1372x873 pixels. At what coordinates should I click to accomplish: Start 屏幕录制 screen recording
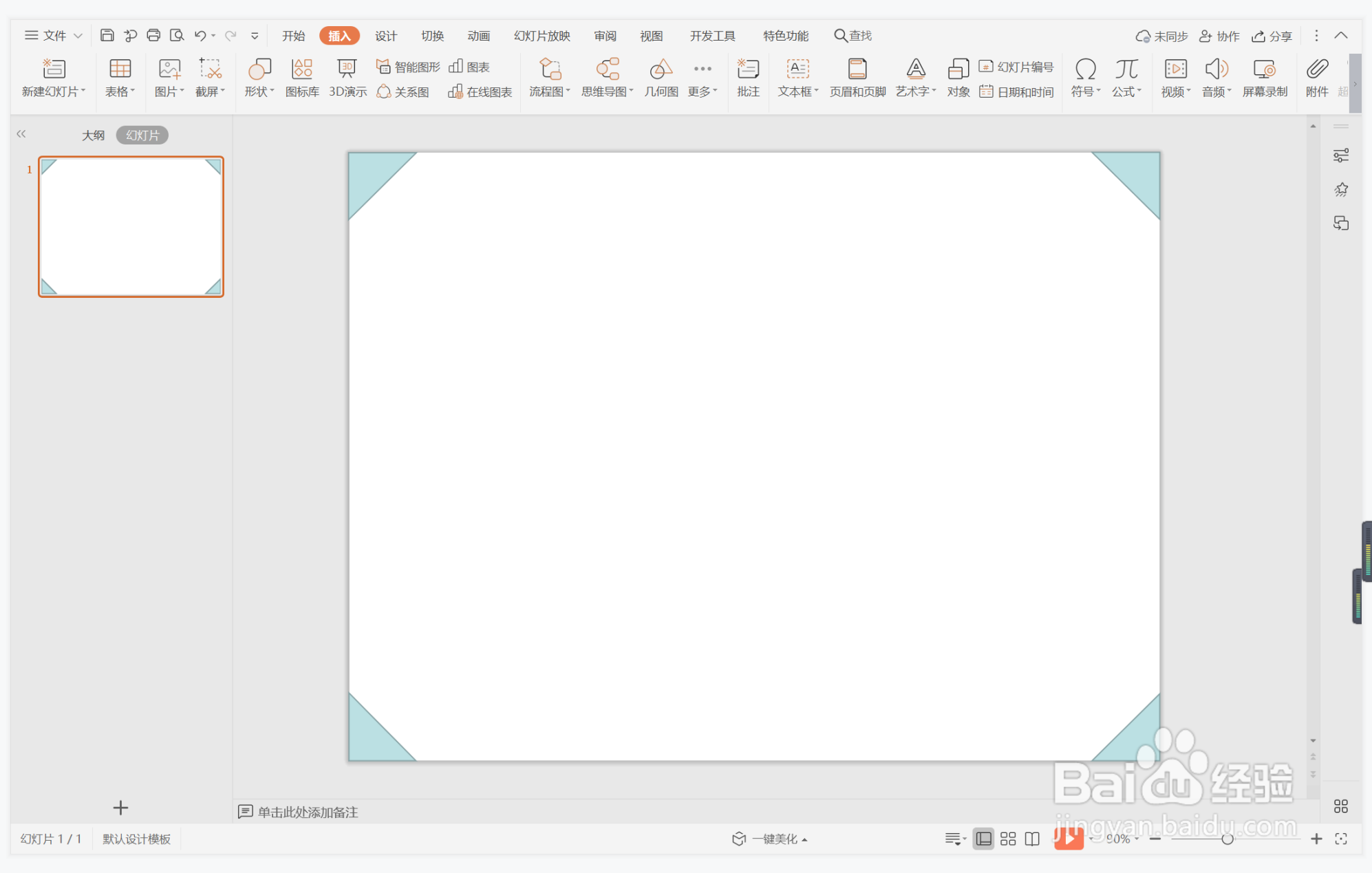coord(1265,78)
